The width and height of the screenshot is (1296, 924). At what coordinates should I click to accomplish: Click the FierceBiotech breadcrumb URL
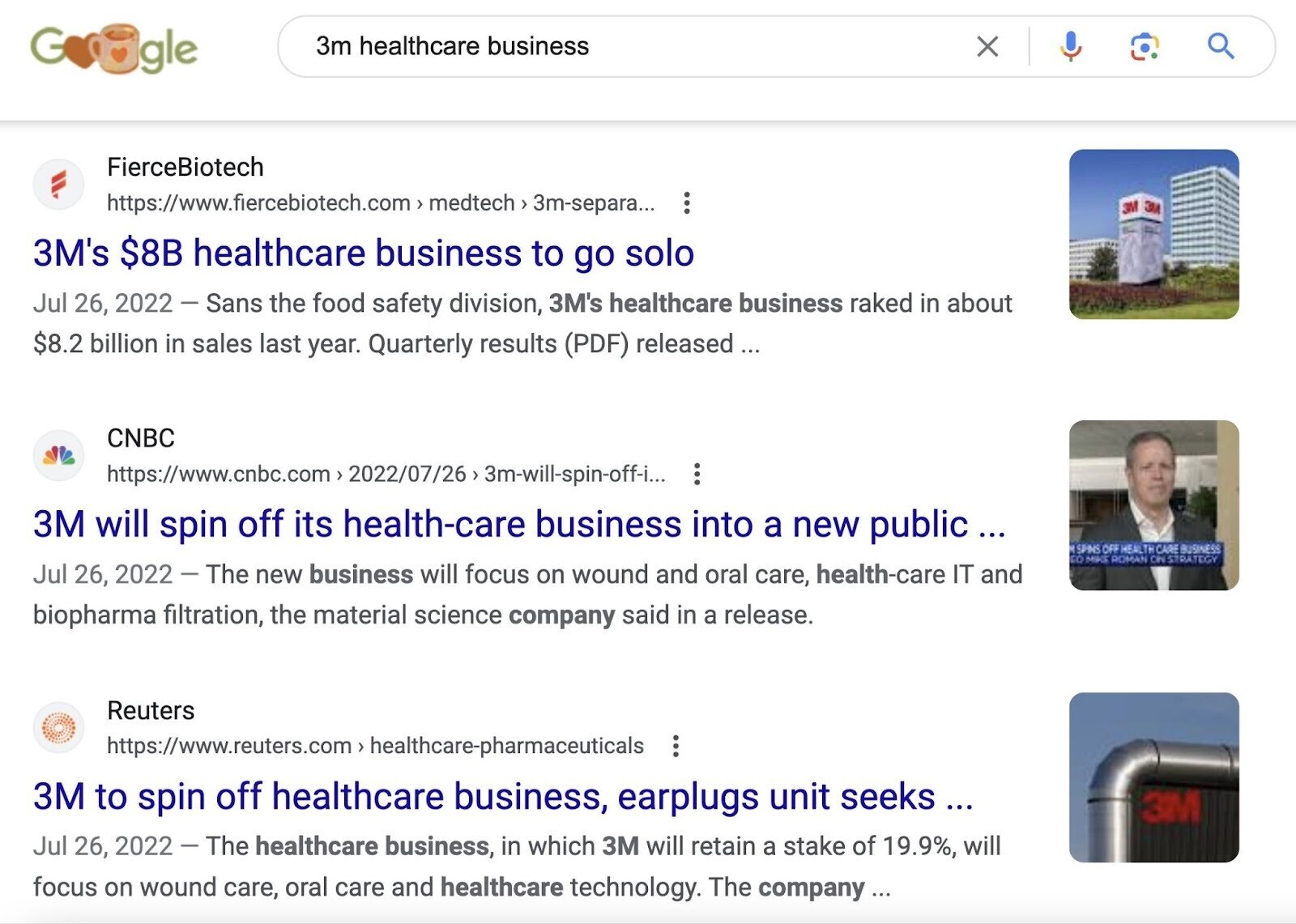point(381,202)
